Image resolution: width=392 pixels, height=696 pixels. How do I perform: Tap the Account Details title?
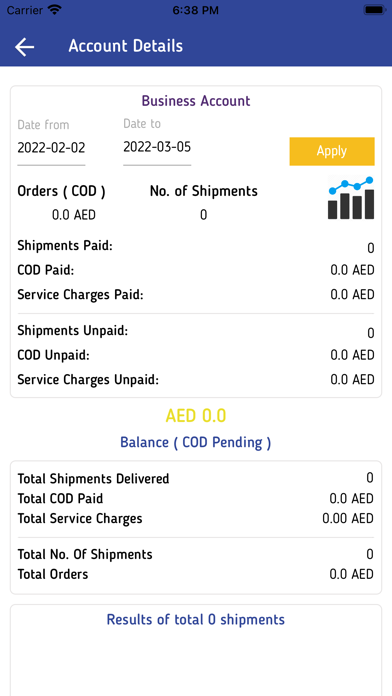(126, 46)
